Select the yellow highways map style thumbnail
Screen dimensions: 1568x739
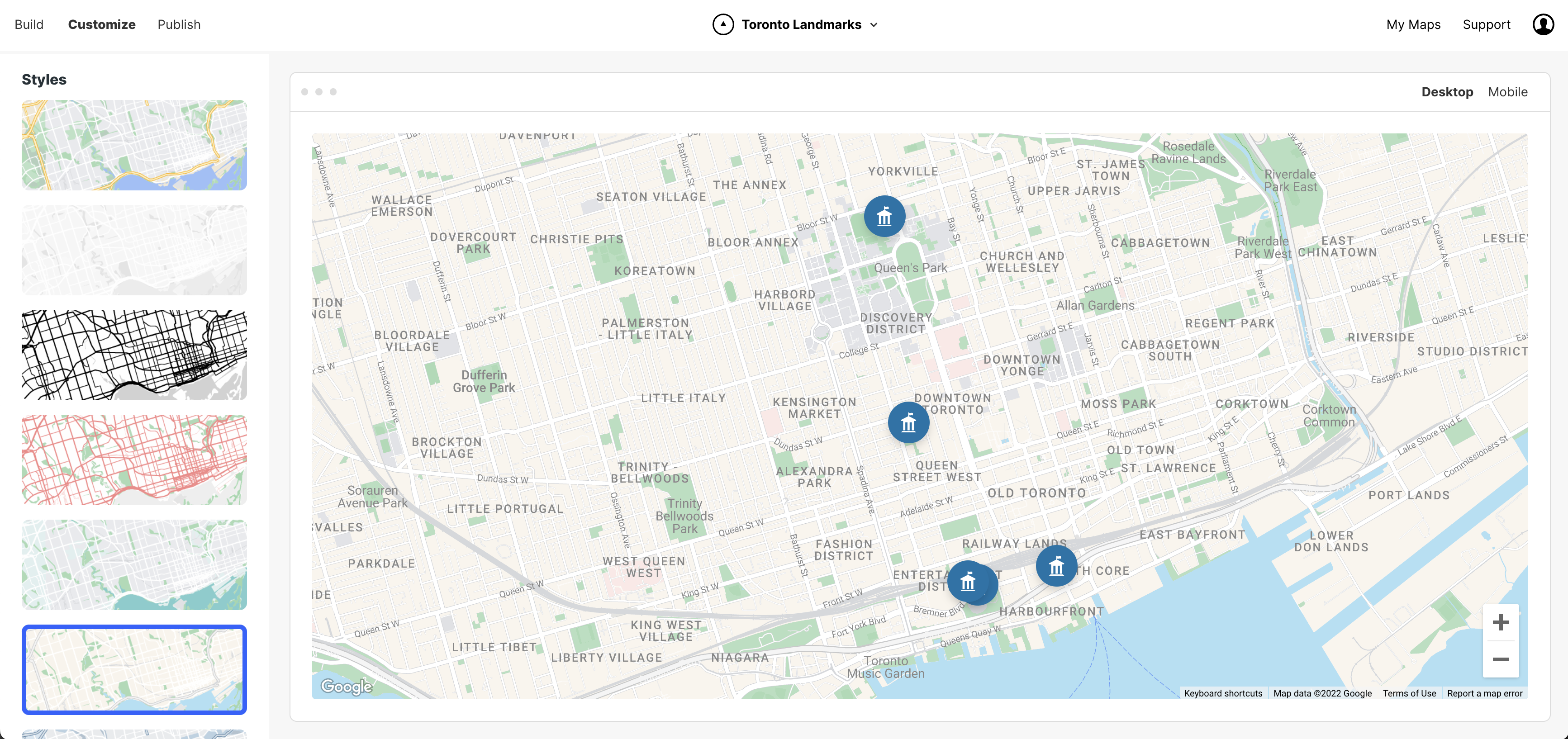point(134,146)
